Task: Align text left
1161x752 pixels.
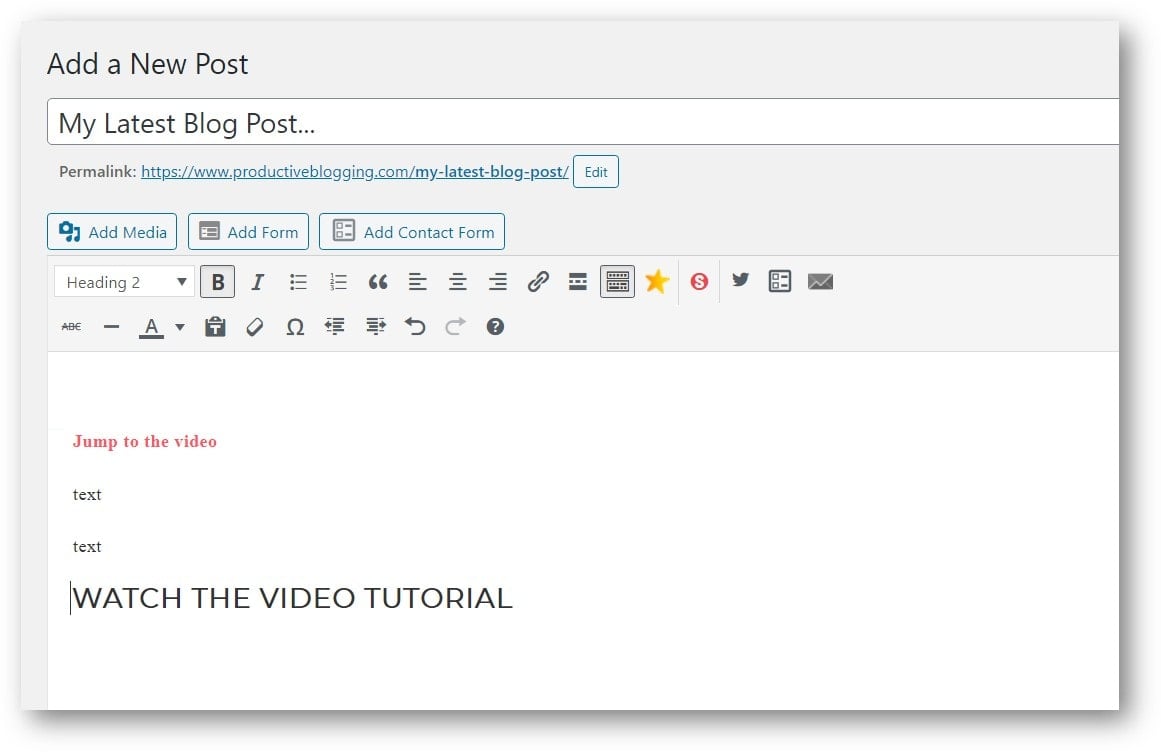Action: pyautogui.click(x=418, y=282)
